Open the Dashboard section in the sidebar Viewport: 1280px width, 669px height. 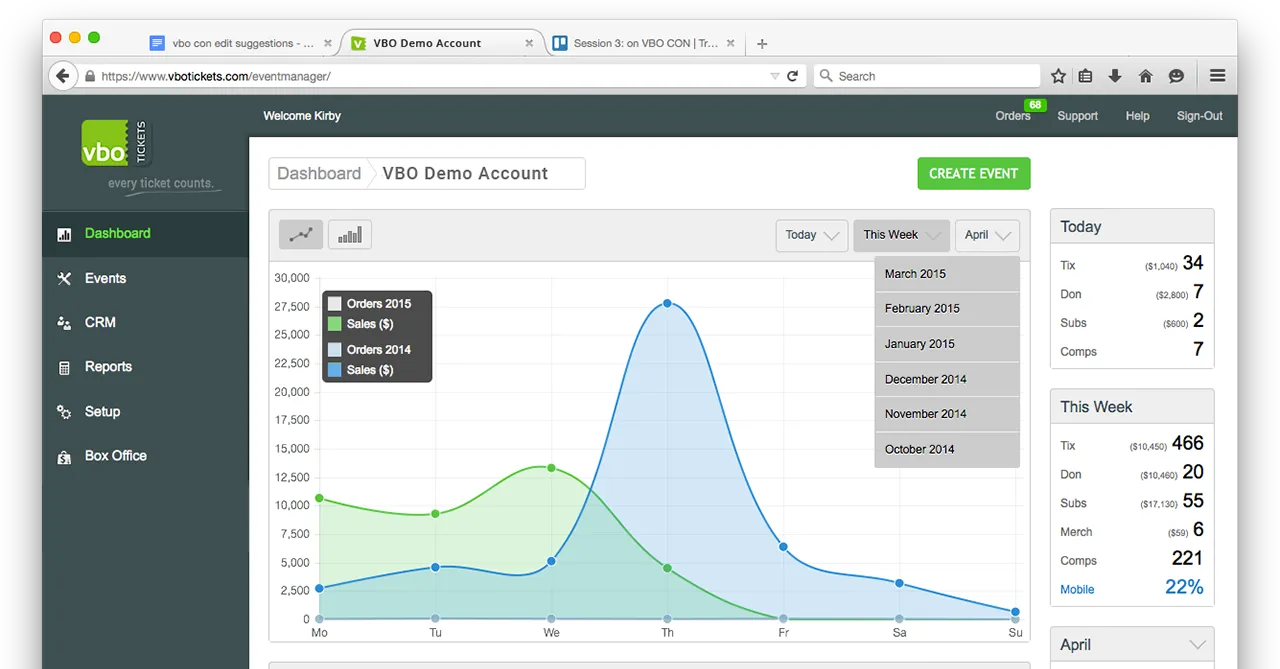click(x=117, y=233)
